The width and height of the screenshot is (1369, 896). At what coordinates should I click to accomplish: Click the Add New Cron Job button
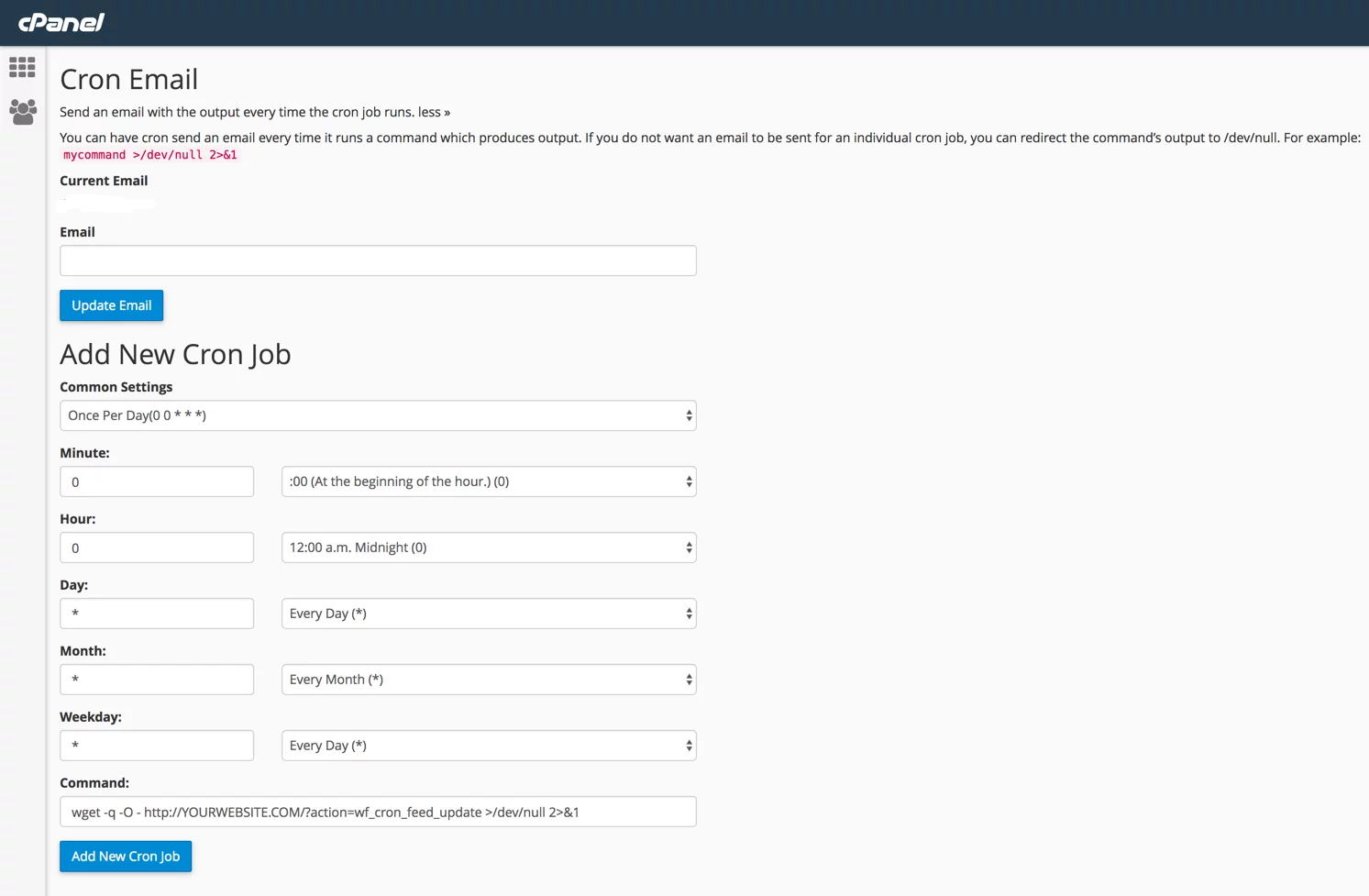tap(125, 856)
